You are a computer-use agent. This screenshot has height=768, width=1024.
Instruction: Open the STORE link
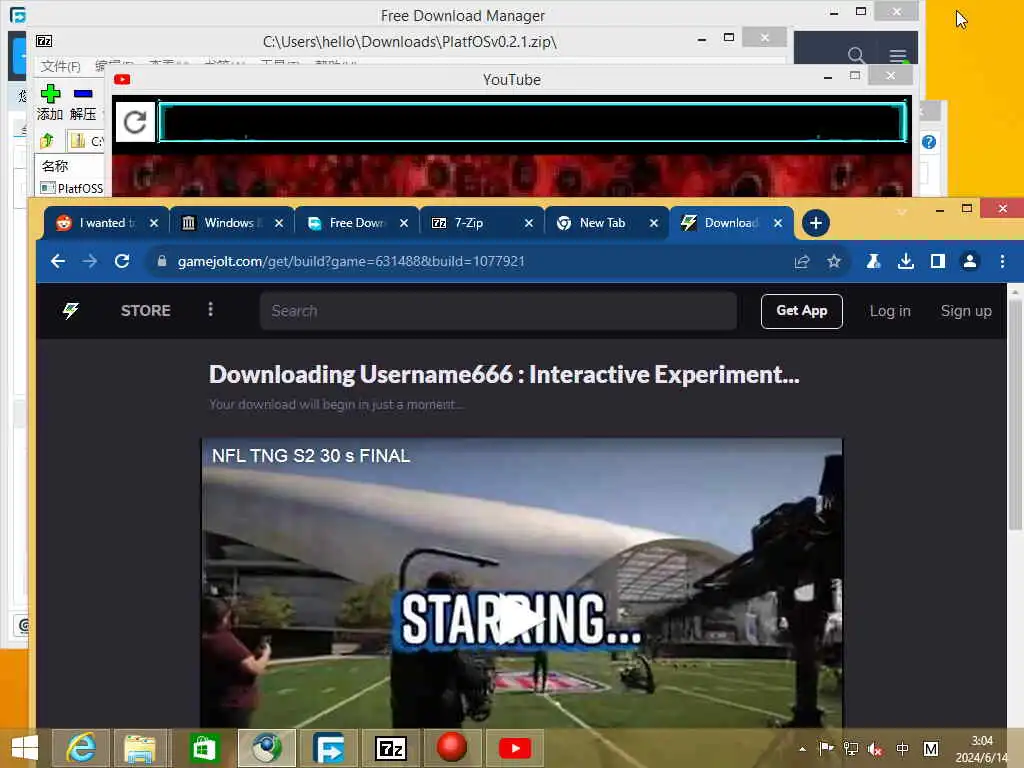pos(146,311)
